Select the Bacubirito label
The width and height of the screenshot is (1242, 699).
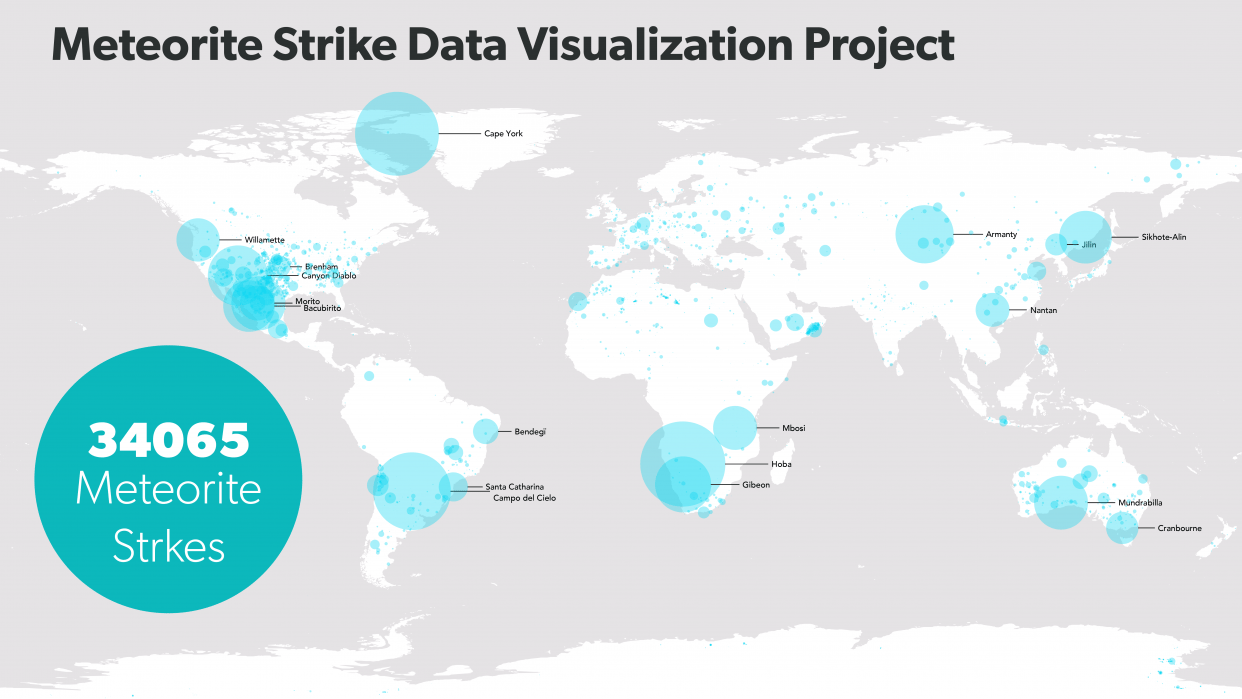point(321,308)
